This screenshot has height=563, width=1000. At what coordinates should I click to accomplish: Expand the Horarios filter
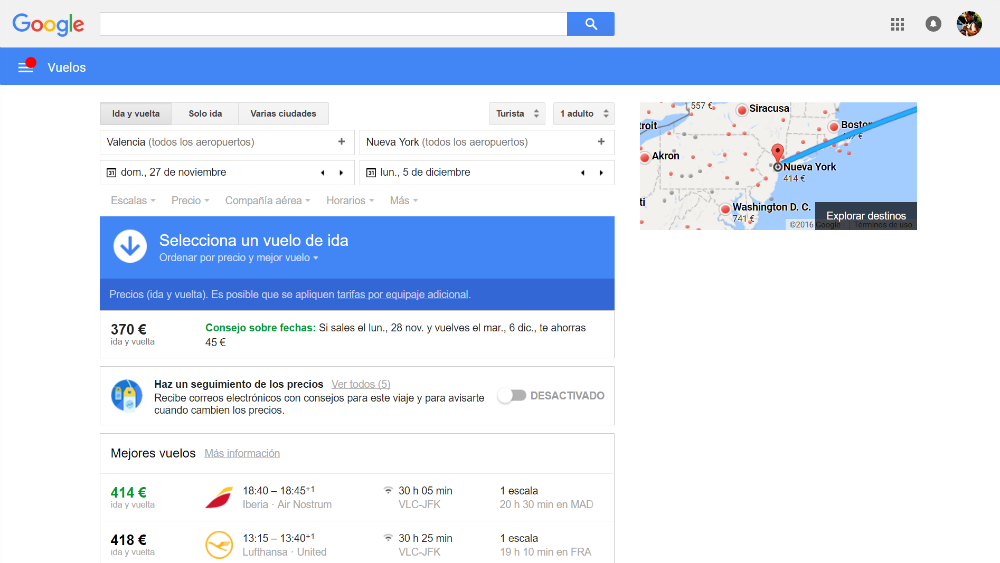(x=349, y=200)
